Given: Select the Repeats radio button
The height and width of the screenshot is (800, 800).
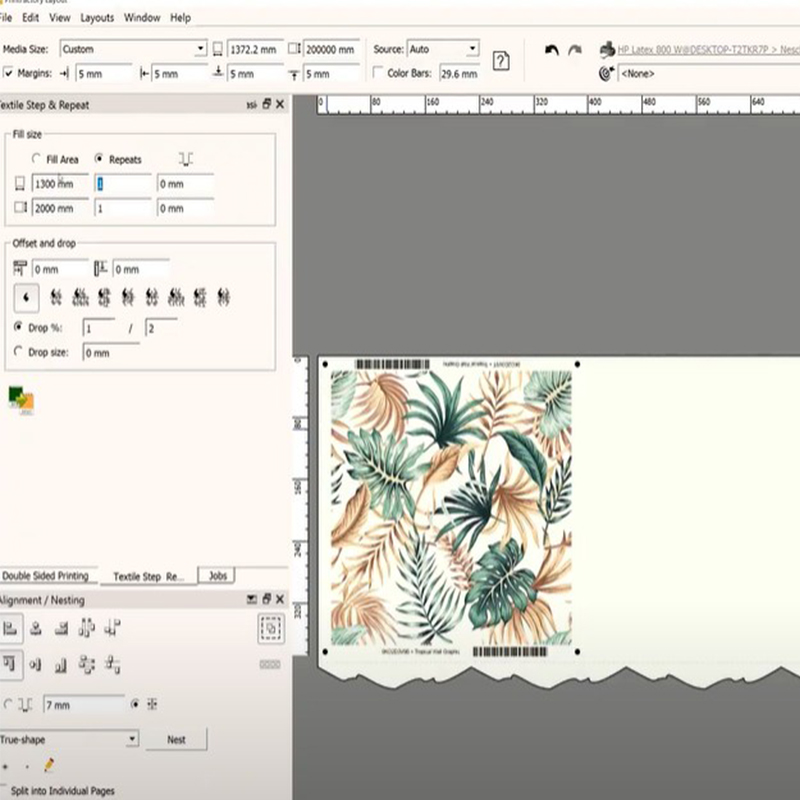Looking at the screenshot, I should [x=99, y=158].
